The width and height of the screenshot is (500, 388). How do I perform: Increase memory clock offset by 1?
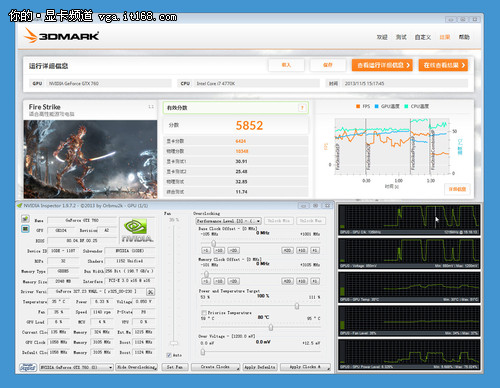[x=315, y=281]
